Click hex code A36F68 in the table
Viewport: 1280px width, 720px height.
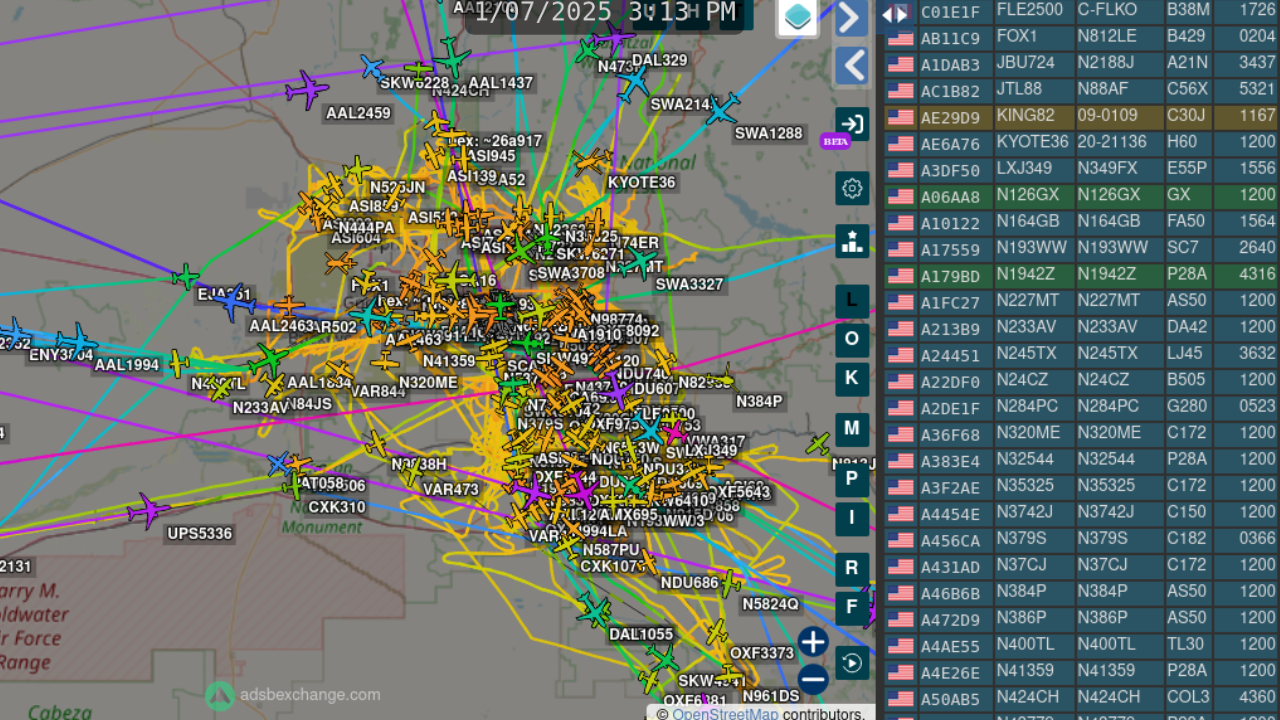coord(950,435)
